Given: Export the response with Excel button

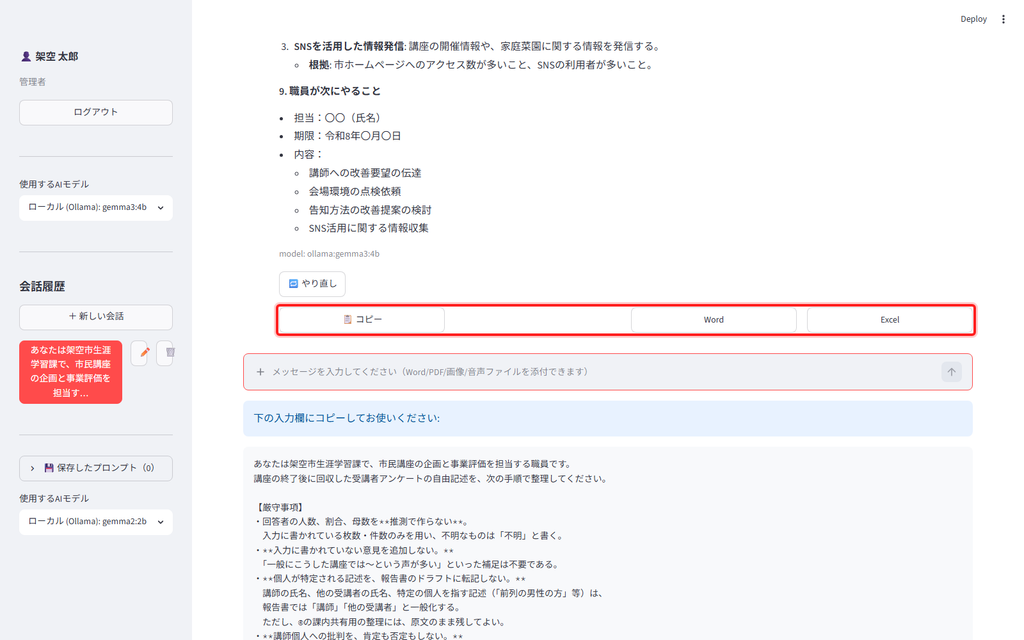Looking at the screenshot, I should tap(889, 319).
